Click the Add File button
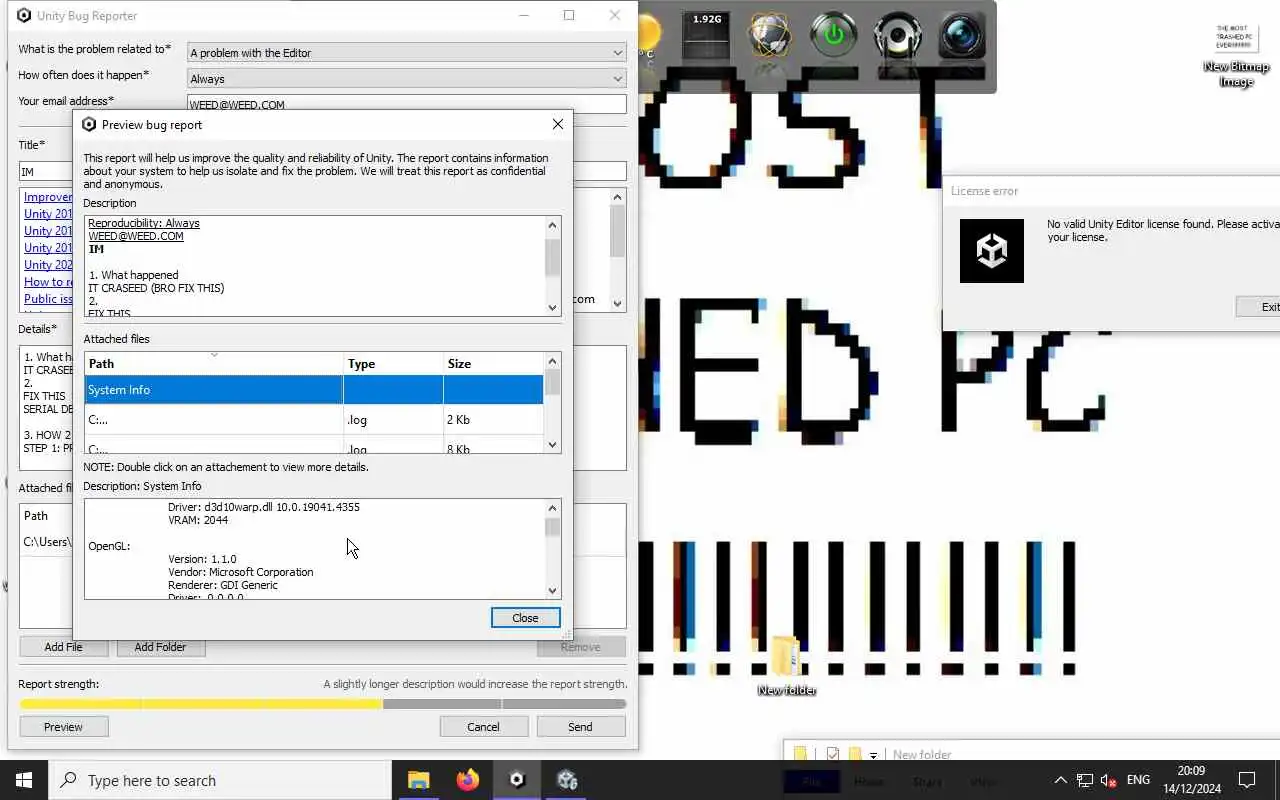1280x800 pixels. point(63,647)
